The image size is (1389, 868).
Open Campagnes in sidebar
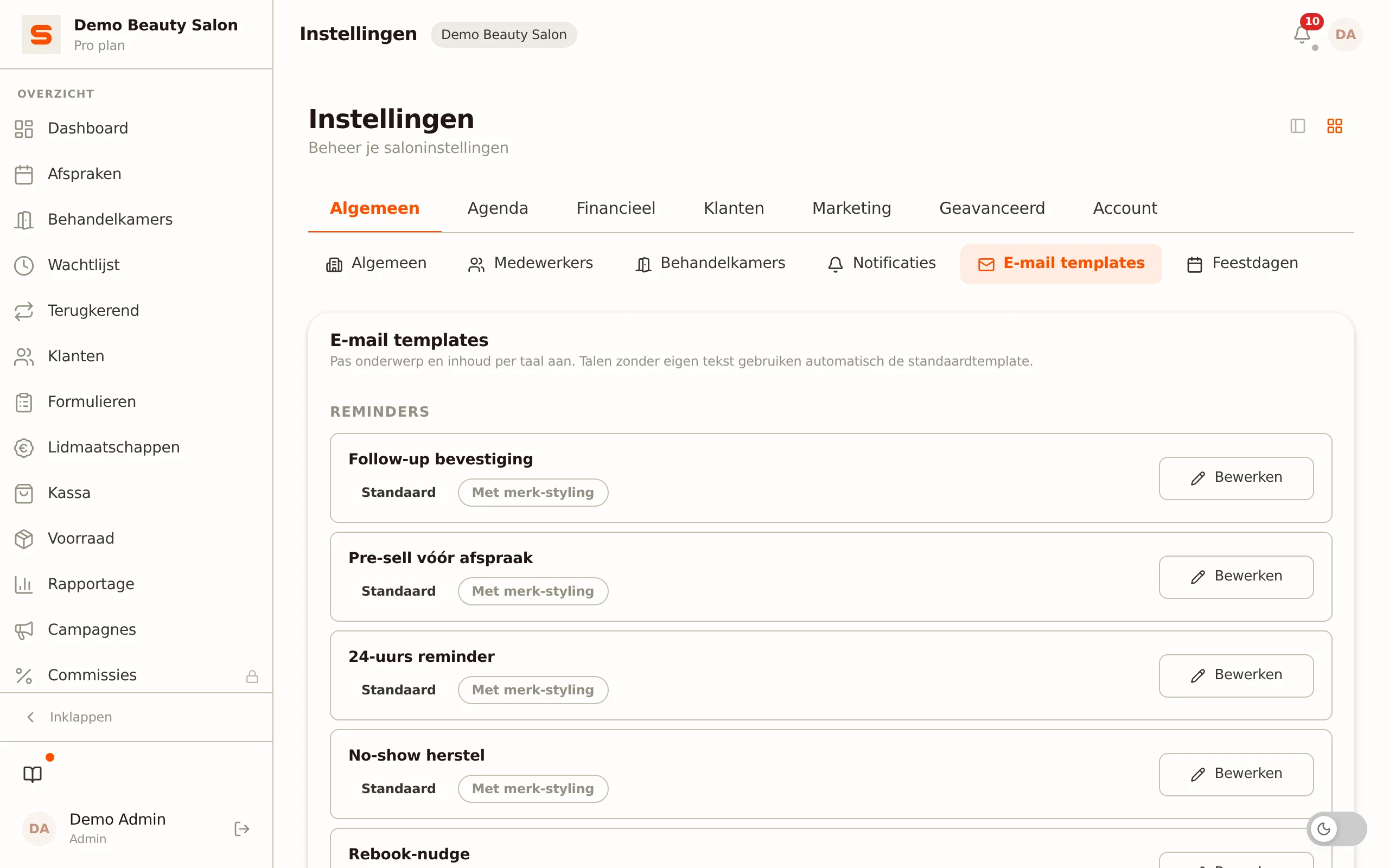[136, 630]
